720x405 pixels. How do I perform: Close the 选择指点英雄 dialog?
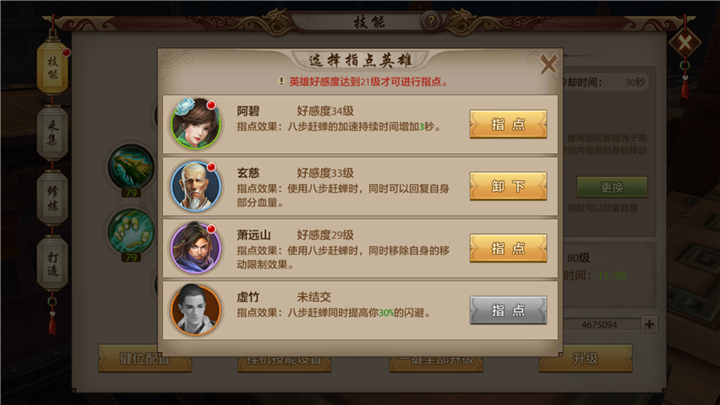coord(548,64)
